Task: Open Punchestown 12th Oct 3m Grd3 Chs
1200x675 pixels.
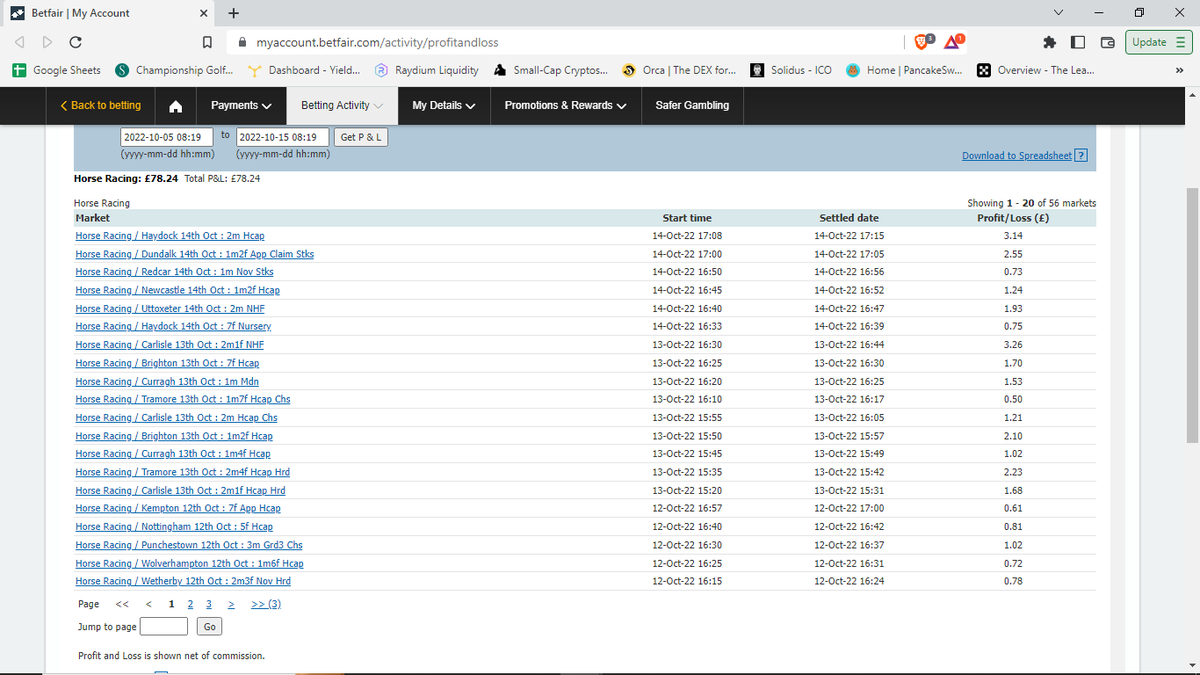Action: click(x=189, y=545)
